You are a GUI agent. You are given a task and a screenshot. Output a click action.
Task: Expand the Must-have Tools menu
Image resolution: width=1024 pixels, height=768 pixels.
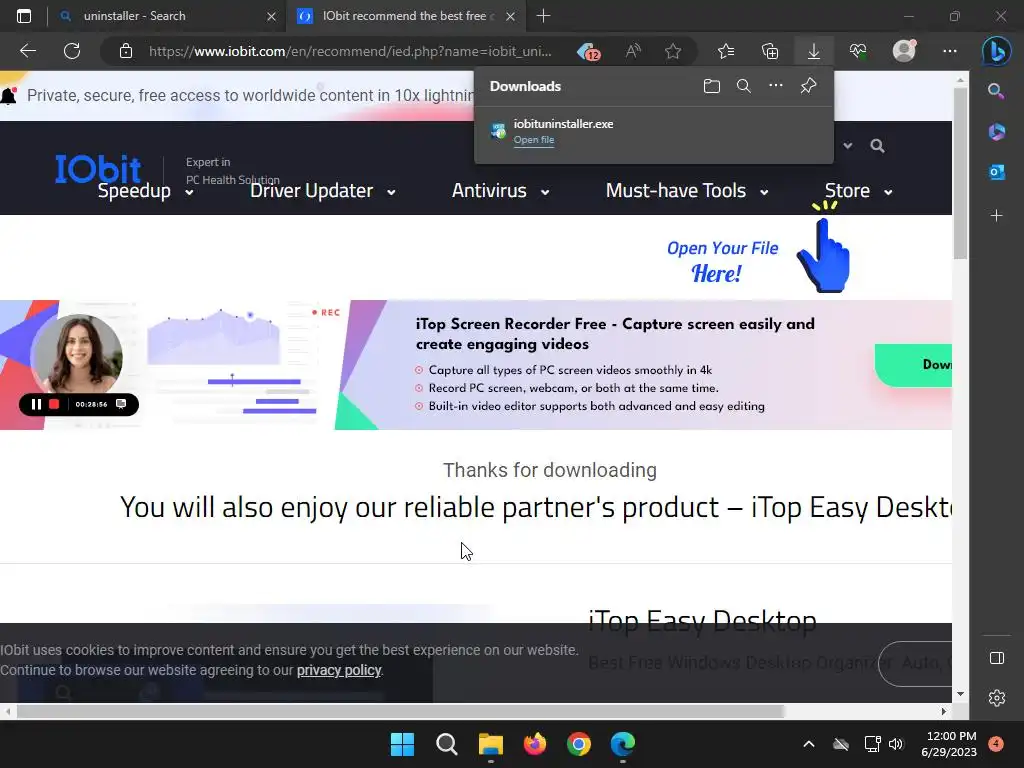coord(686,191)
